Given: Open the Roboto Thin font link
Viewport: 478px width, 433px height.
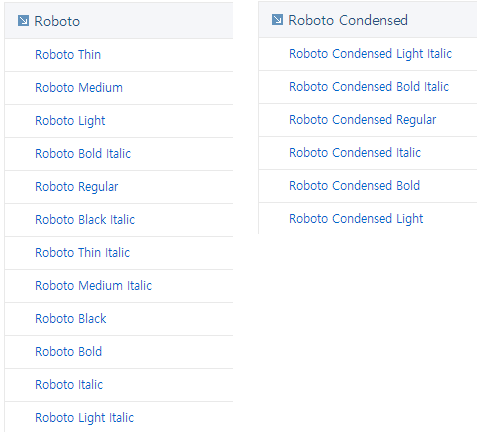Looking at the screenshot, I should pos(68,55).
